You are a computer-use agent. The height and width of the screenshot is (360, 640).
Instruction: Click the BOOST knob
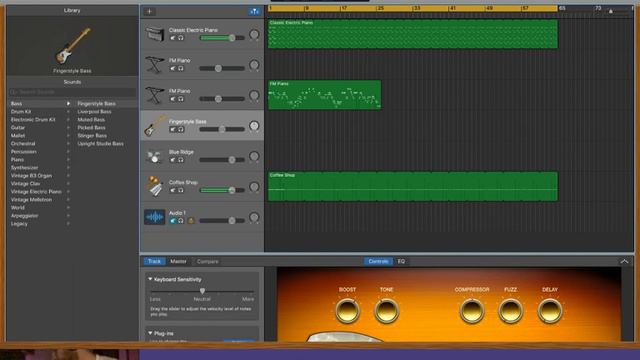347,311
